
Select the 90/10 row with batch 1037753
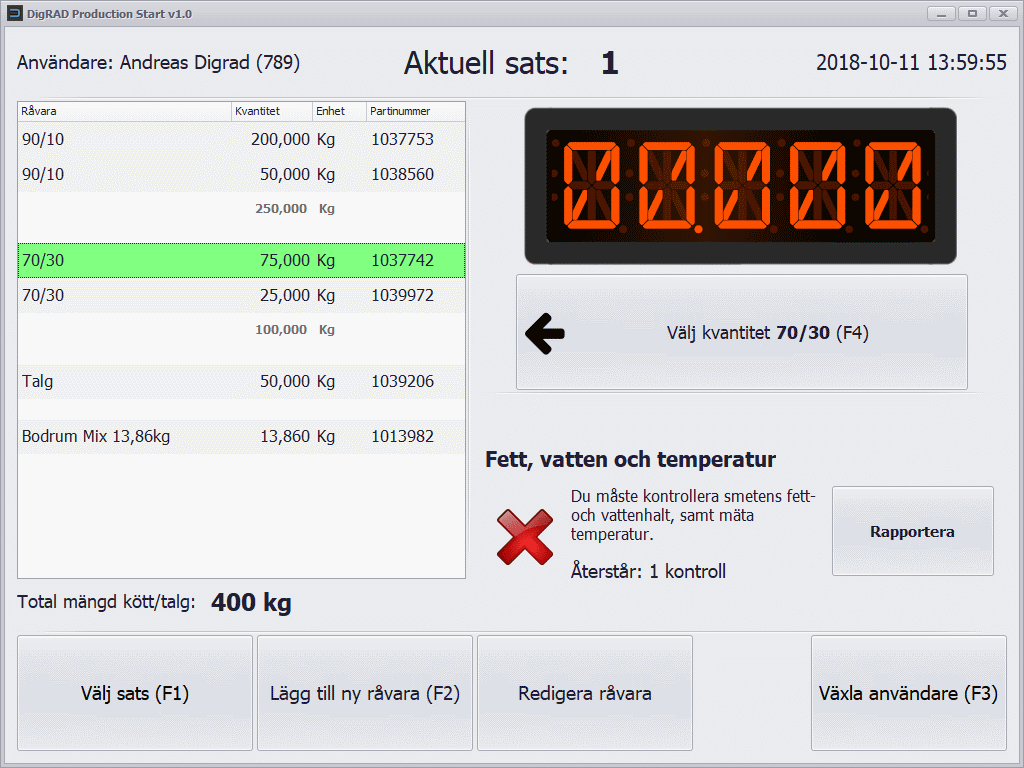pyautogui.click(x=241, y=140)
